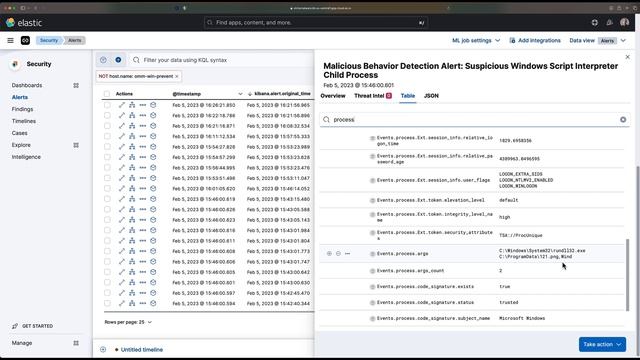The height and width of the screenshot is (360, 640).
Task: Open @timestamp column header menu chevron
Action: [x=240, y=94]
